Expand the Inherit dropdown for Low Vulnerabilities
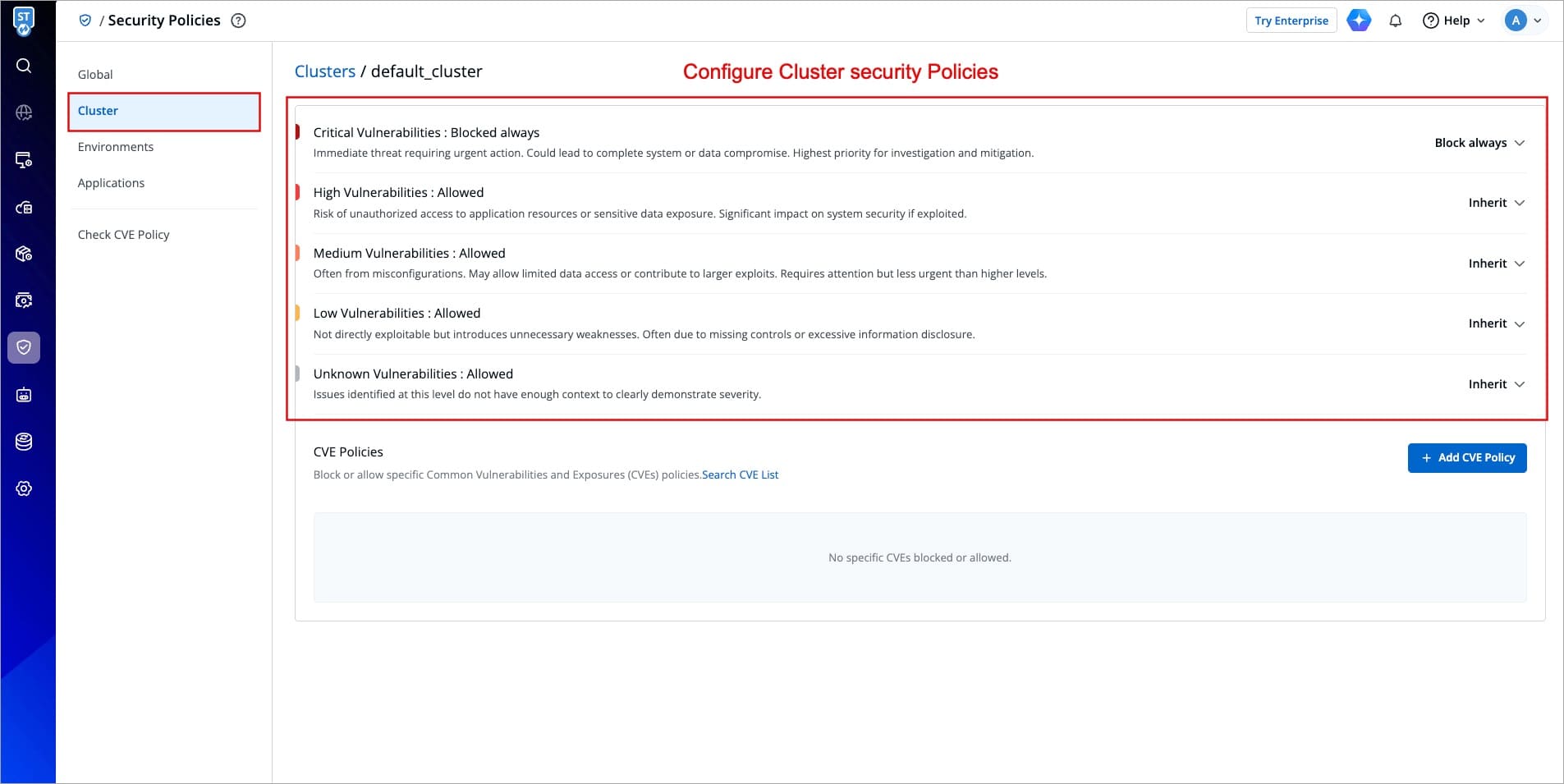The image size is (1564, 784). [x=1496, y=323]
